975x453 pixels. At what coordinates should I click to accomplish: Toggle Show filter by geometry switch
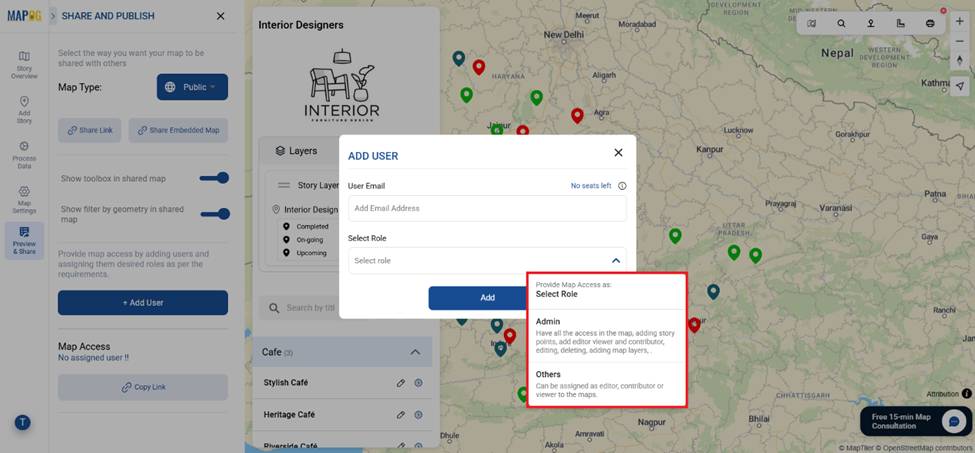[215, 213]
